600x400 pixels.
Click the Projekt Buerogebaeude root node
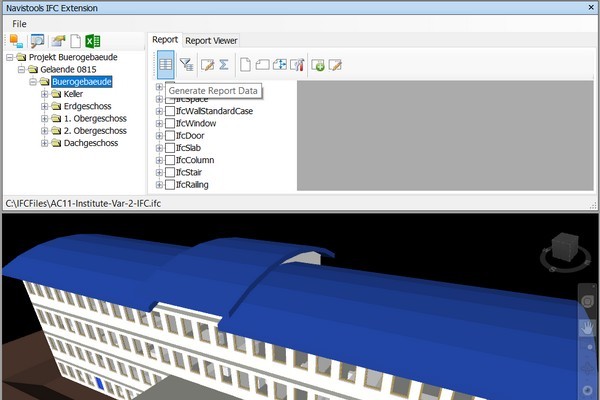[69, 57]
